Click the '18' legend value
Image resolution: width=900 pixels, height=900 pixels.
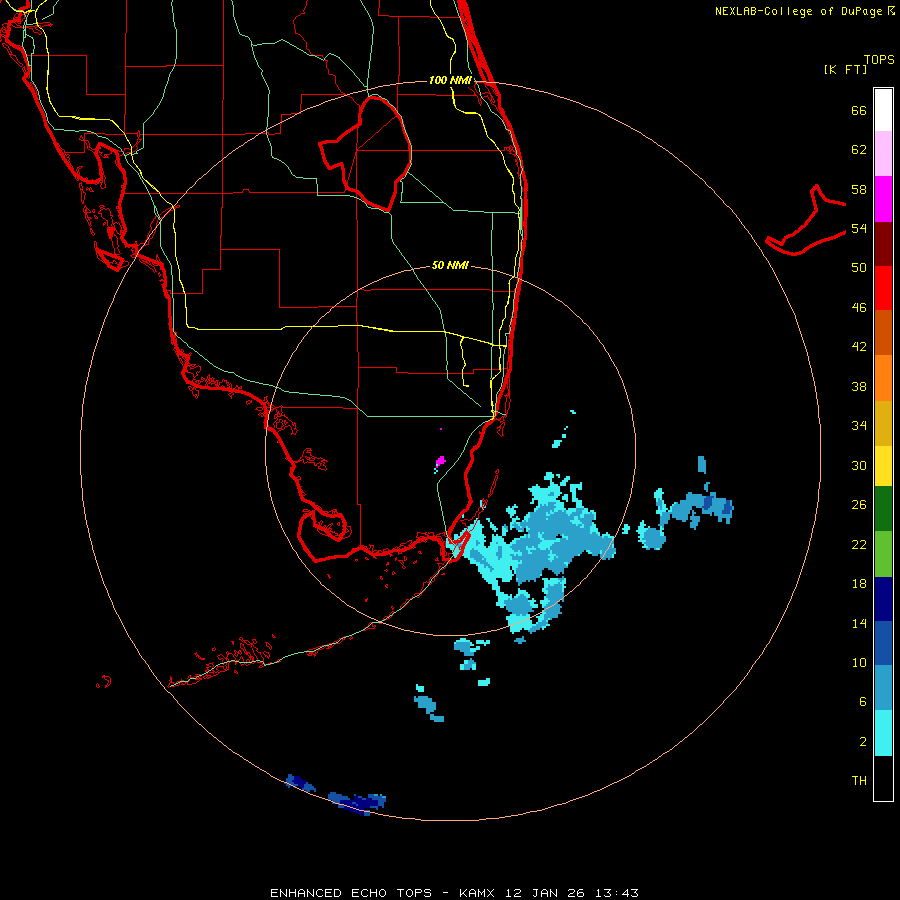(859, 584)
